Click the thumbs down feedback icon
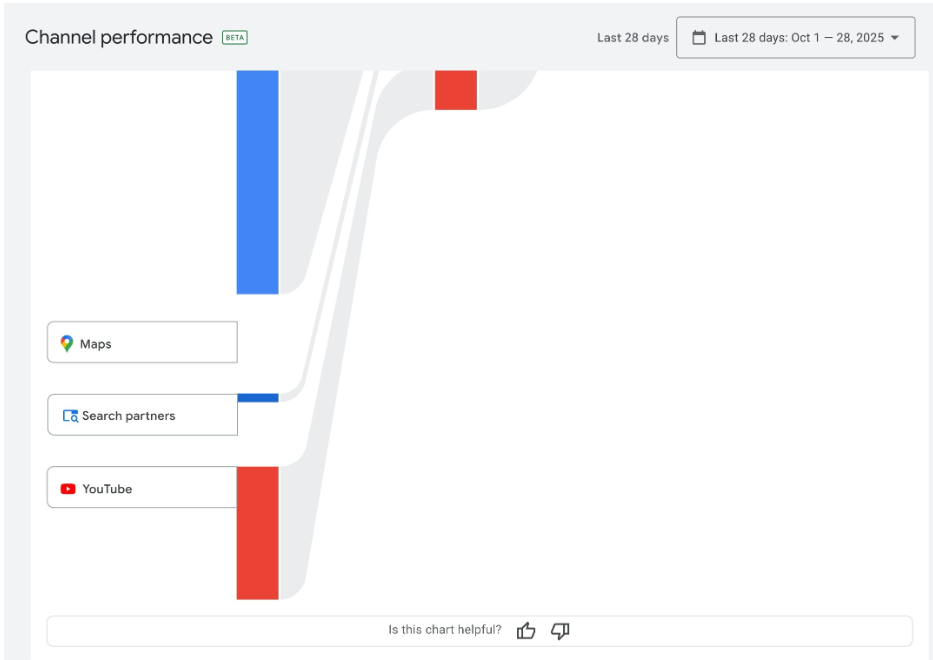The image size is (933, 660). pos(560,631)
